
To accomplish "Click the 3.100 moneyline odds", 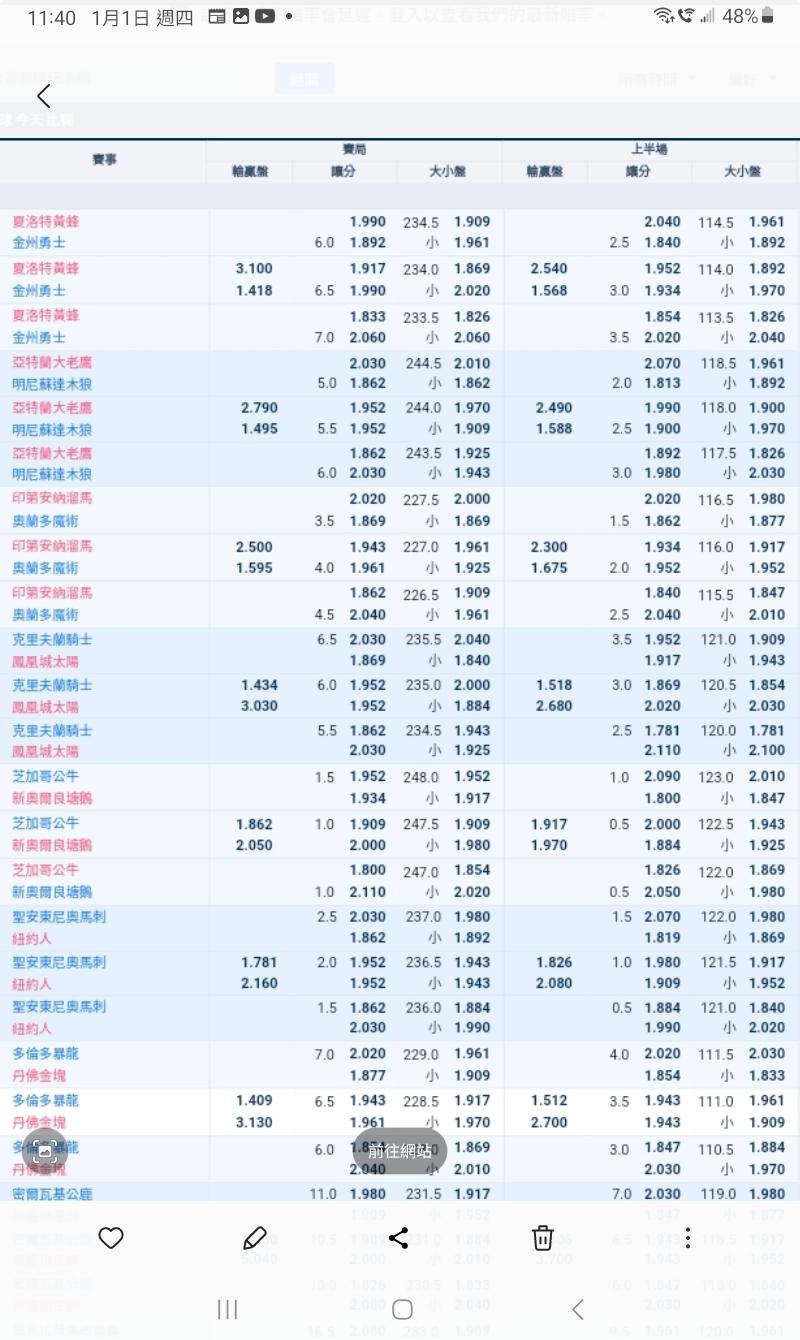I will coord(254,268).
